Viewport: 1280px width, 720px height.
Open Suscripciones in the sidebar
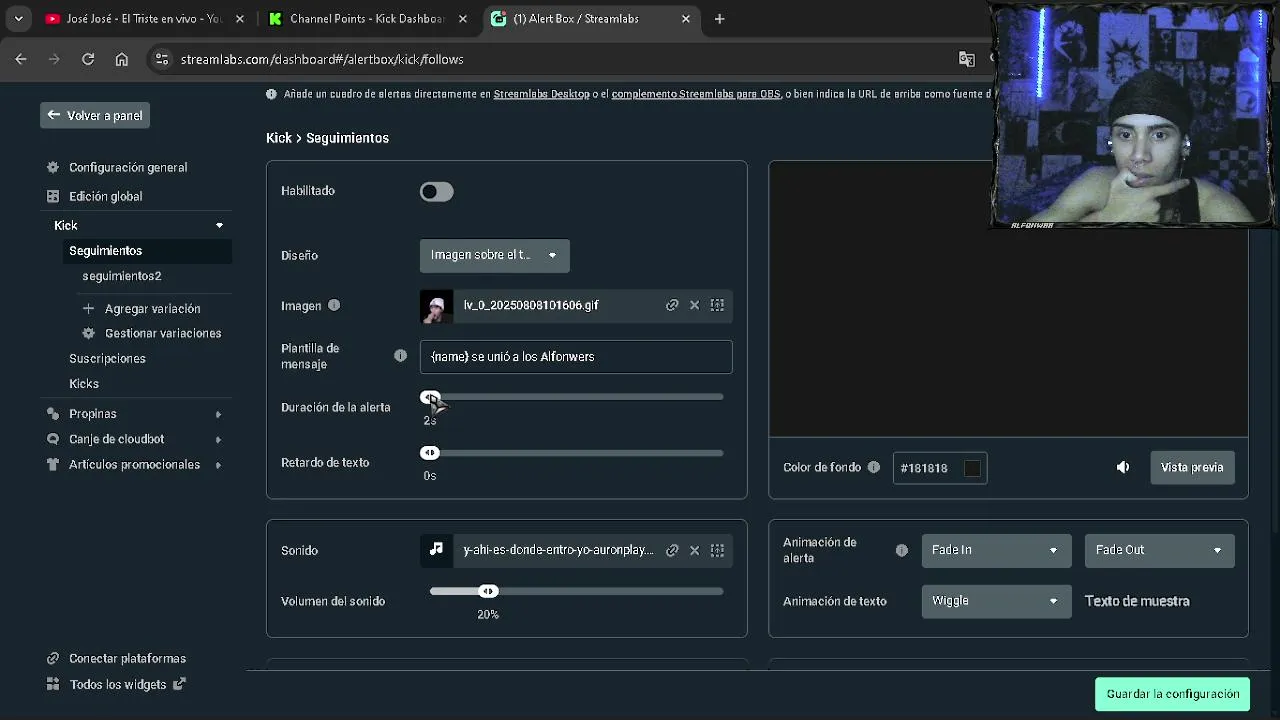click(x=107, y=358)
